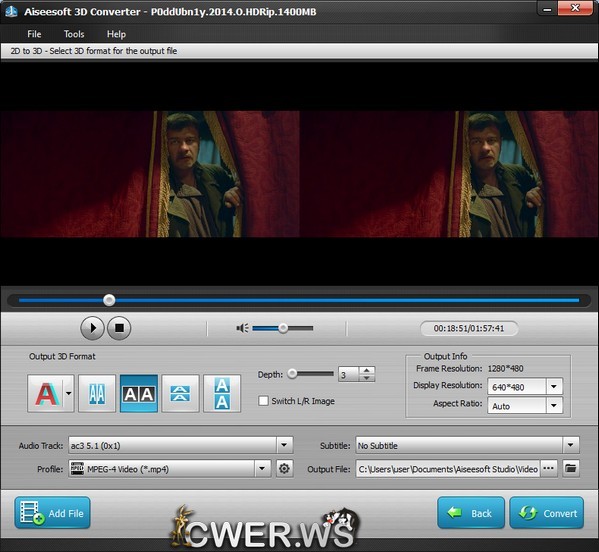
Task: Click the 00:18:51/01:57:41 time display
Action: (469, 329)
